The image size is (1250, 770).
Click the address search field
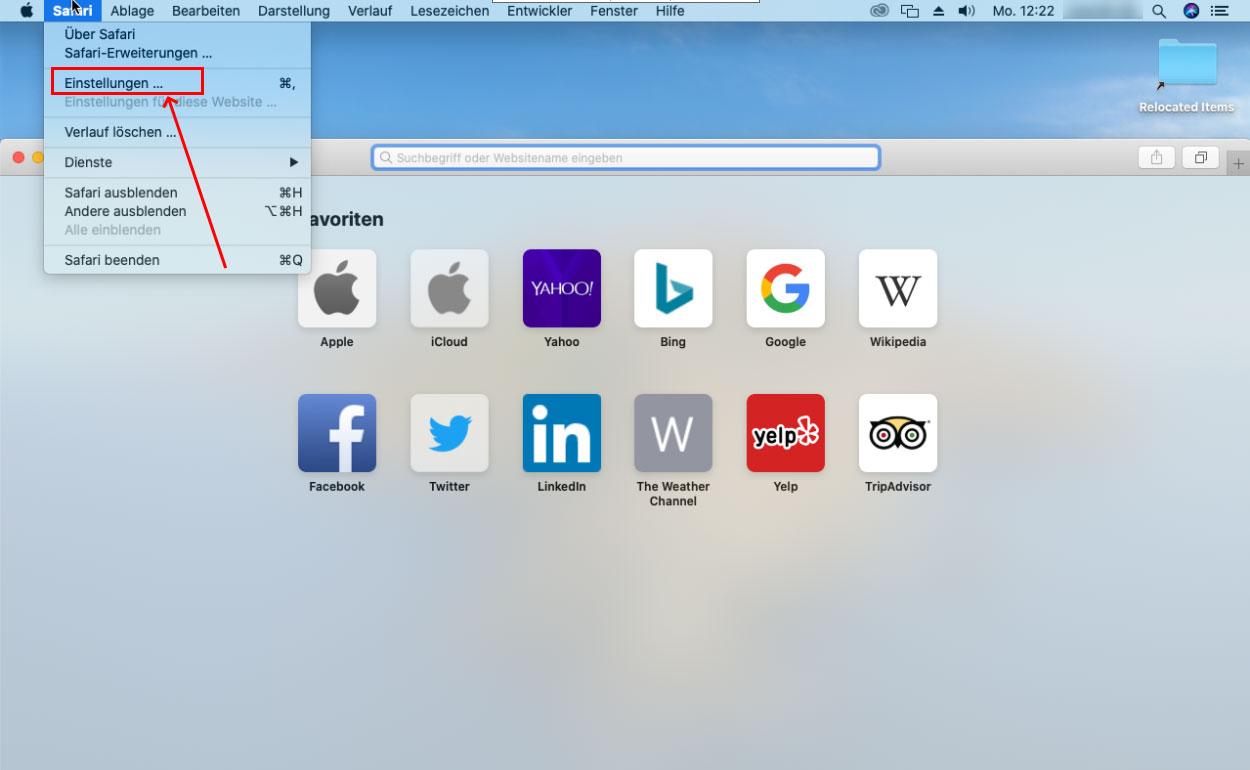tap(626, 158)
